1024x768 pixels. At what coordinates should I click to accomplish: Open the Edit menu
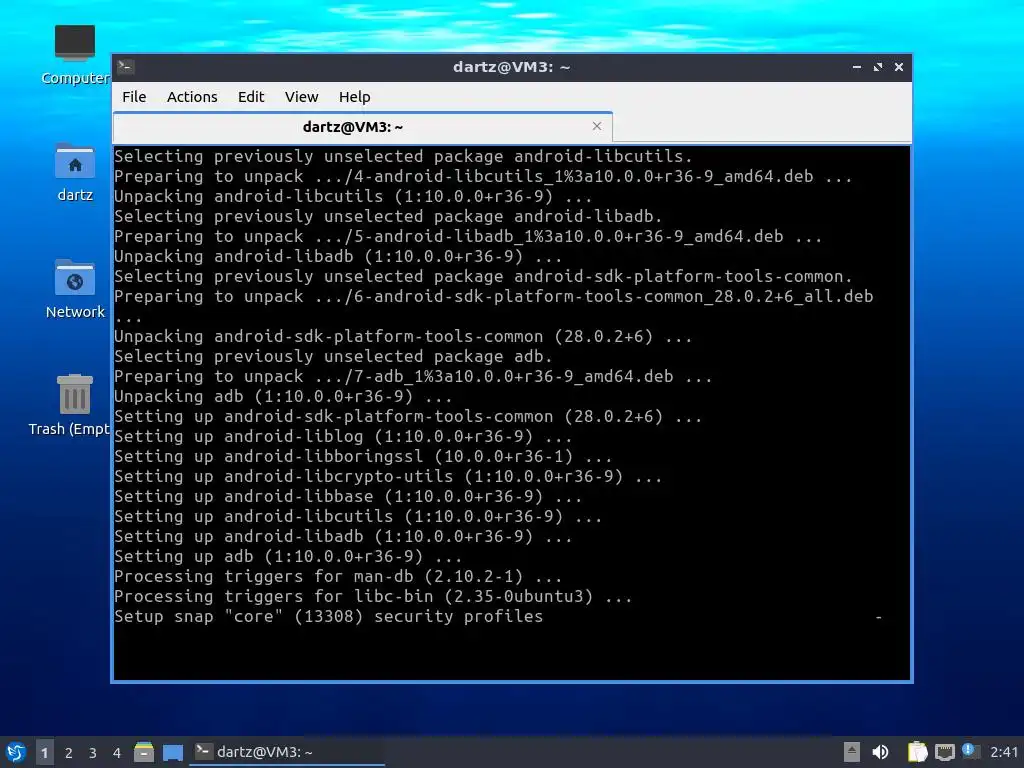(251, 97)
